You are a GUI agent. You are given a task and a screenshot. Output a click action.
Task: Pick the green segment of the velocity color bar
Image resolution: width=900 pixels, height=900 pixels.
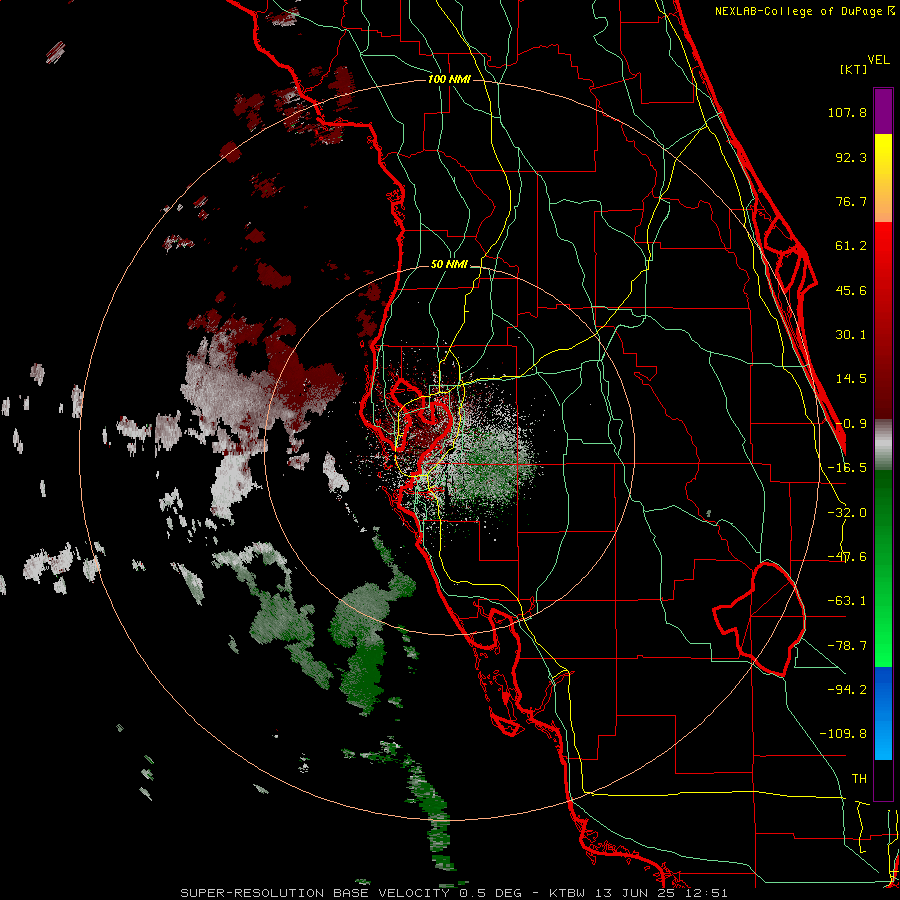[883, 568]
